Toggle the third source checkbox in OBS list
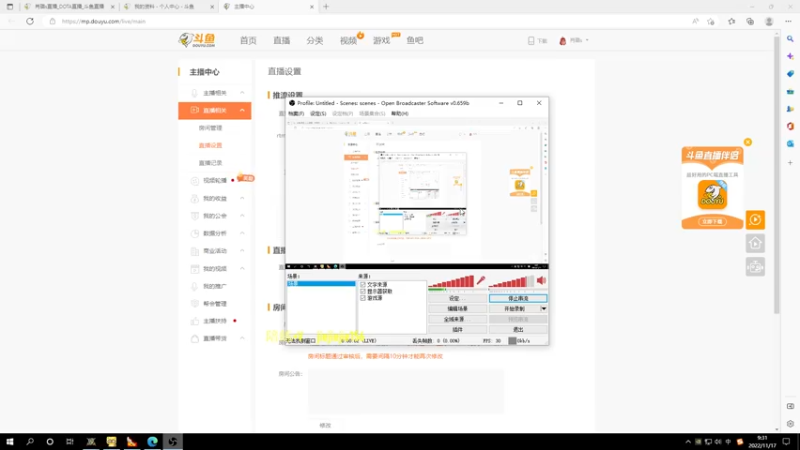The image size is (800, 450). 363,298
